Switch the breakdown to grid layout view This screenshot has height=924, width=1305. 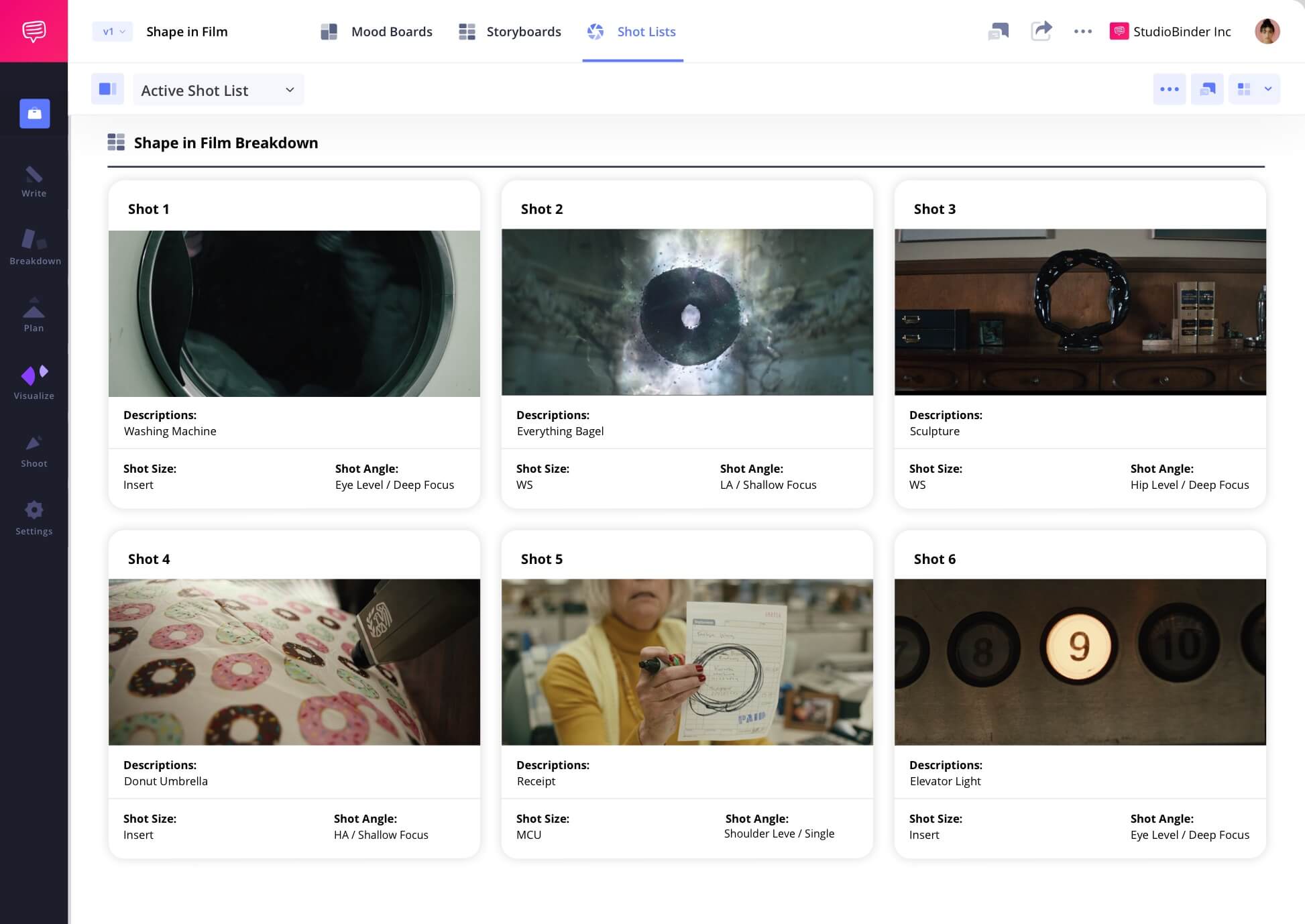pos(1244,89)
